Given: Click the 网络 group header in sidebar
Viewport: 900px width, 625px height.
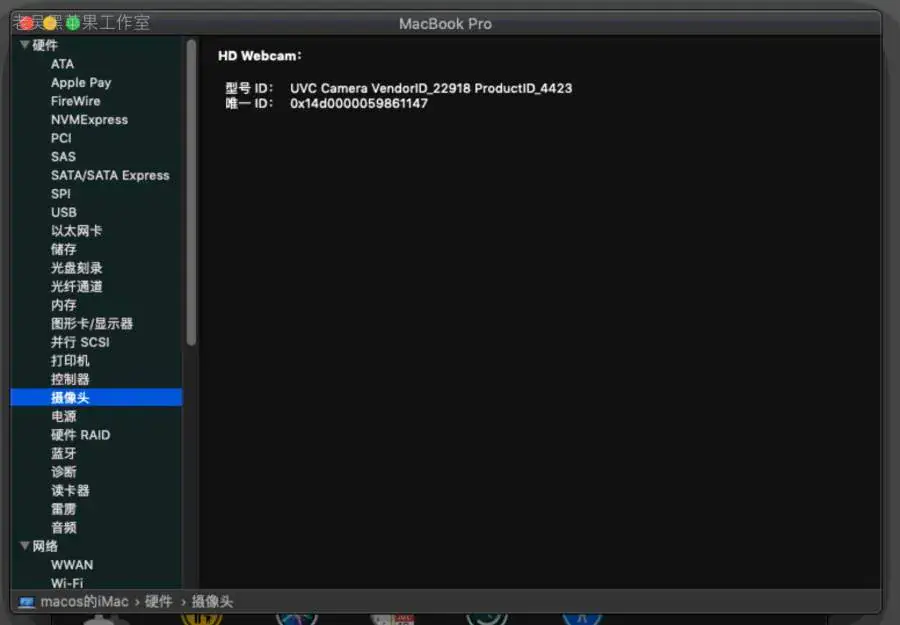Looking at the screenshot, I should pos(45,546).
